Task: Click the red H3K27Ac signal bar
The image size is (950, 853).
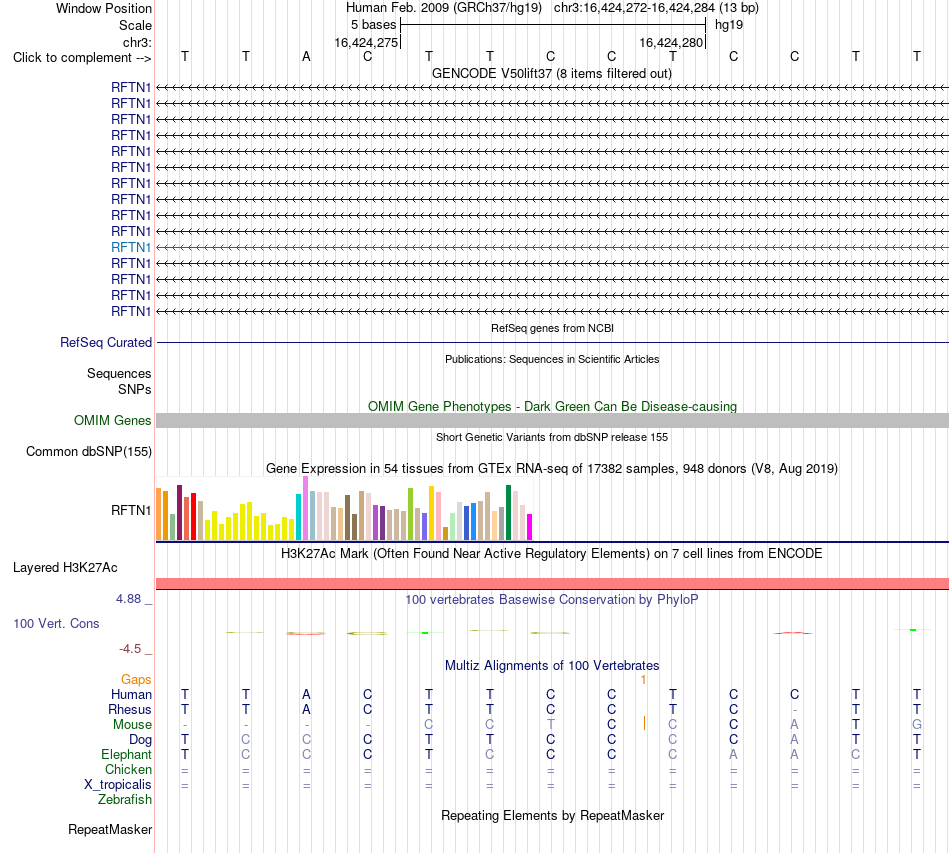Action: pyautogui.click(x=552, y=583)
